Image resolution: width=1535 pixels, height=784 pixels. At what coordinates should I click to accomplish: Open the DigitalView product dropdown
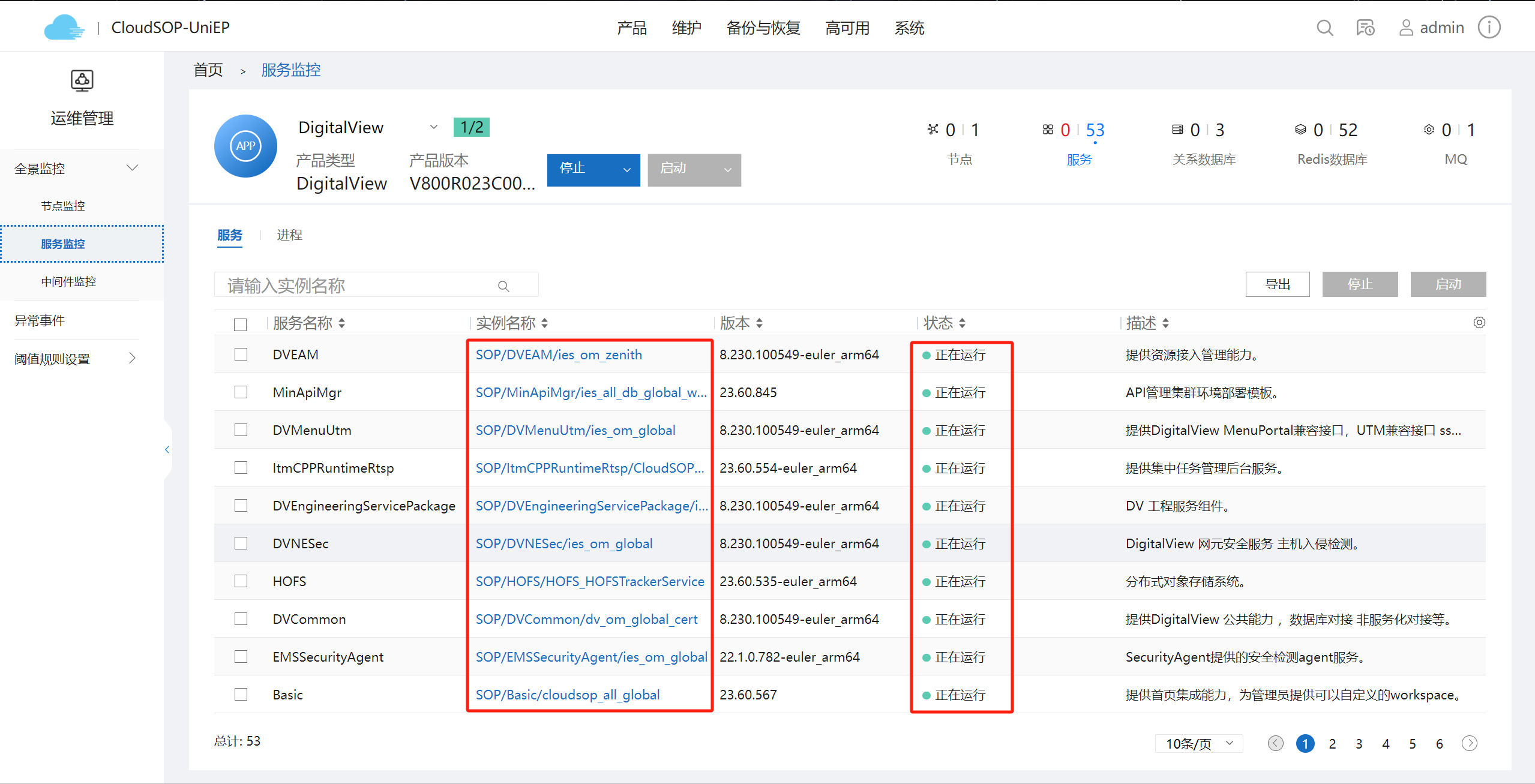click(433, 127)
